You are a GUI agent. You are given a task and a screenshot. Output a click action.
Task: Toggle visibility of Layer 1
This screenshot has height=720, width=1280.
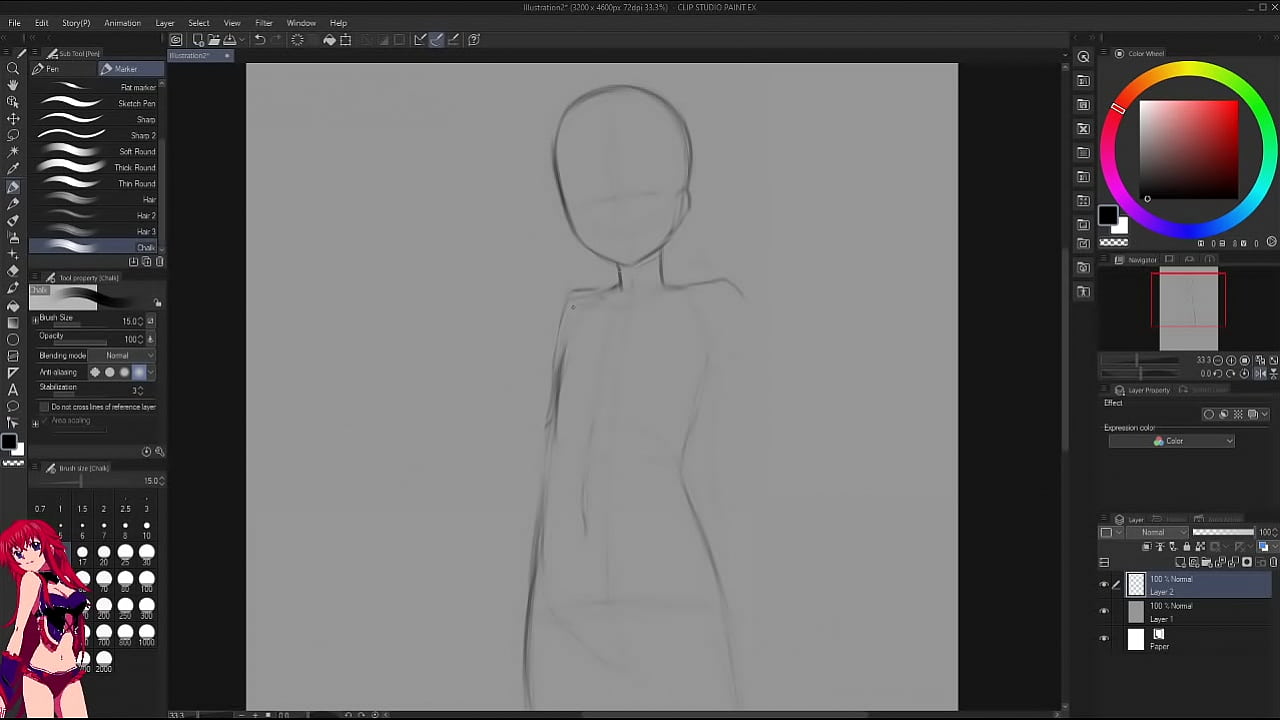[x=1104, y=612]
